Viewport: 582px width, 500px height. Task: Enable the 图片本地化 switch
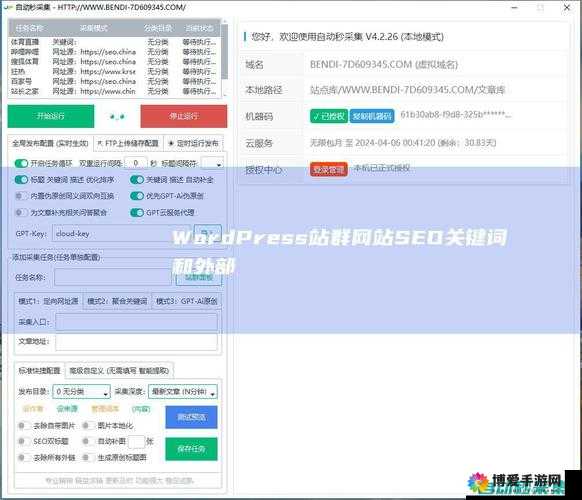(88, 425)
